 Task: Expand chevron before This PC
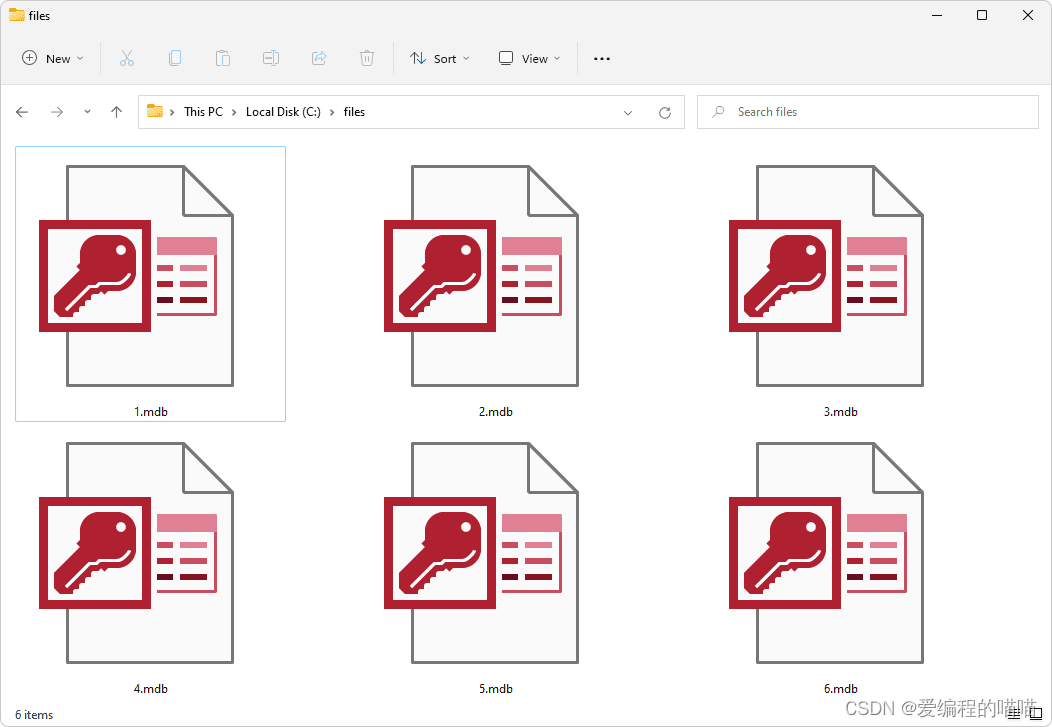point(172,112)
